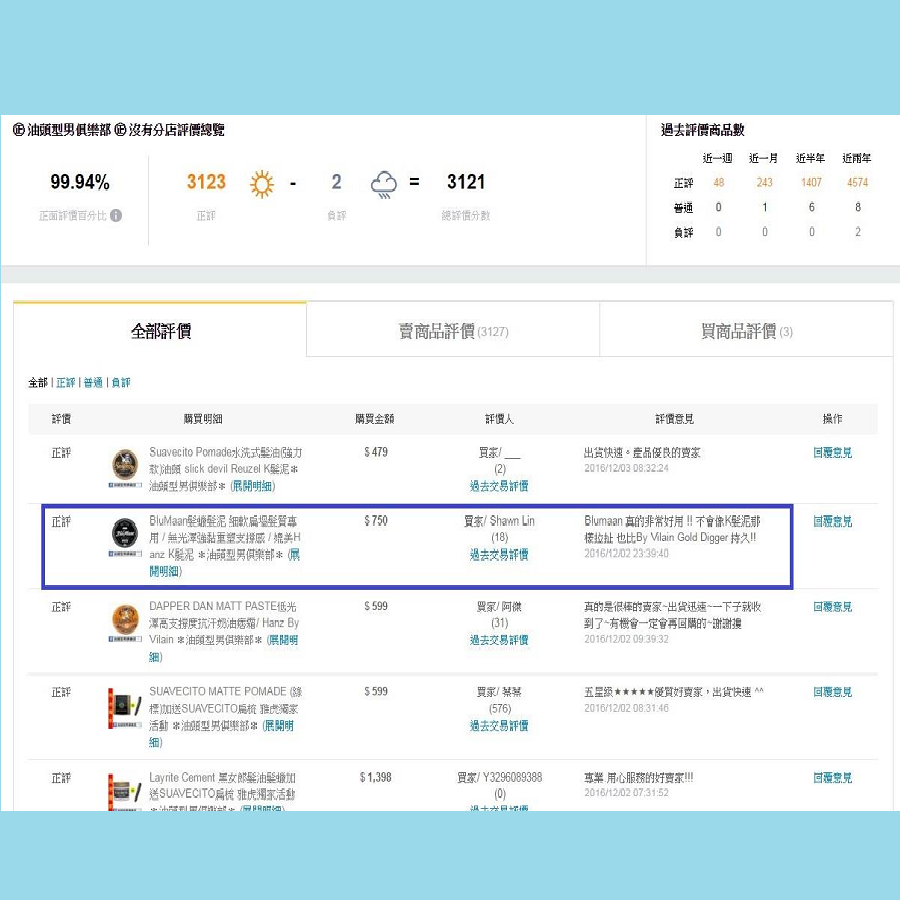
Task: Click 回覆意見 for Shawn Lin's review
Action: point(832,521)
